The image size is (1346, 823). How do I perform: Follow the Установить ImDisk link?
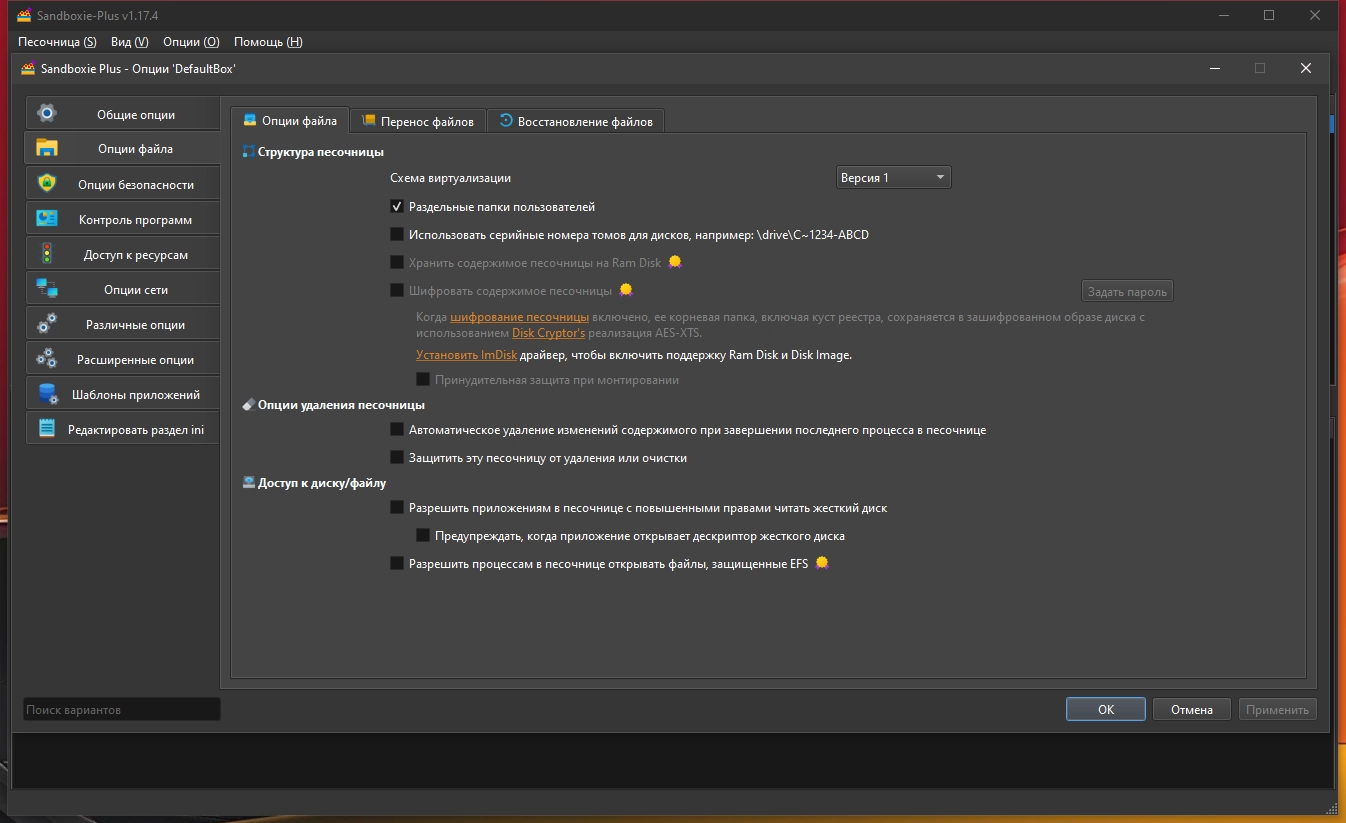tap(467, 355)
